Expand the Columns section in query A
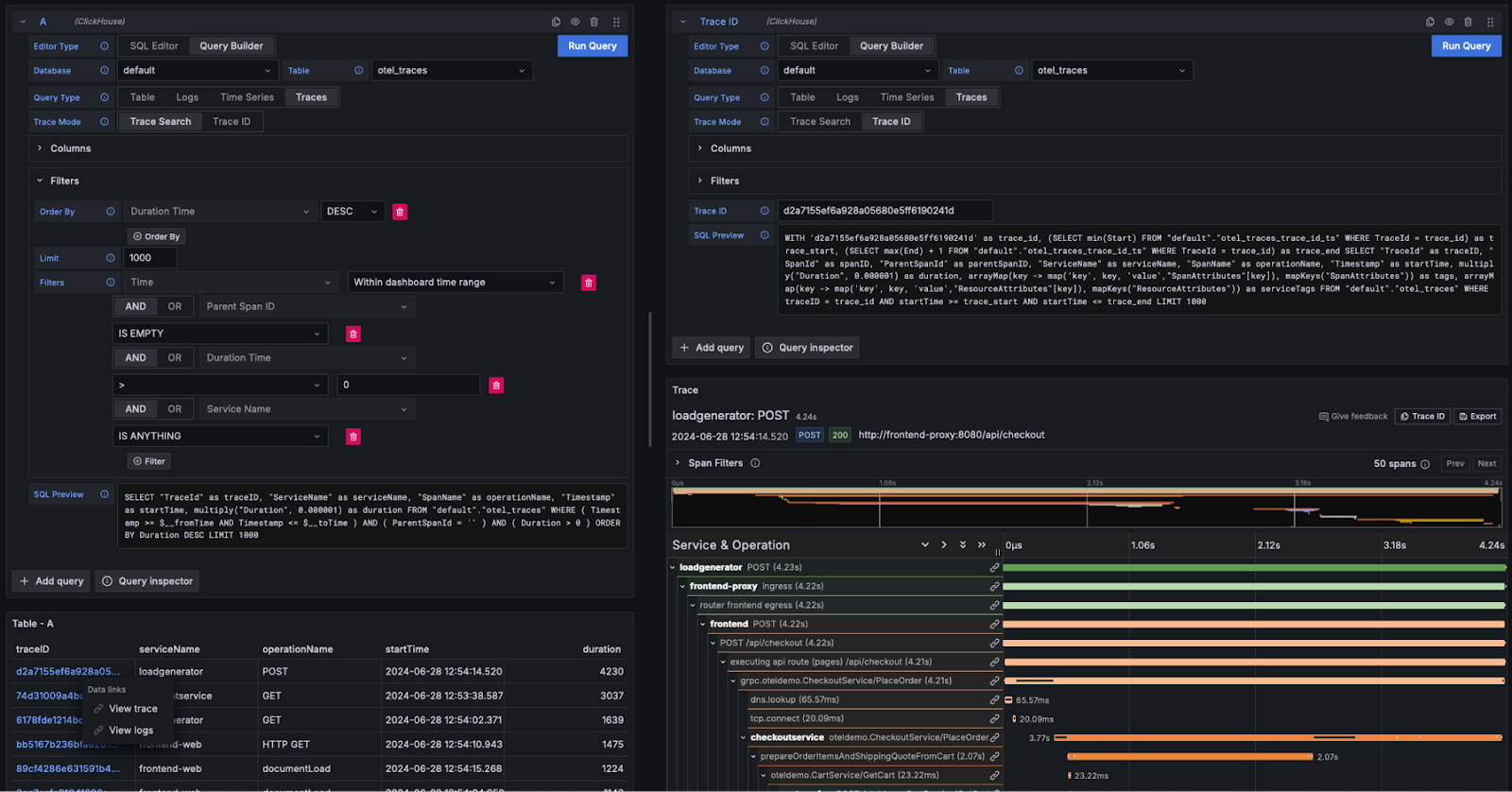1512x792 pixels. coord(70,148)
